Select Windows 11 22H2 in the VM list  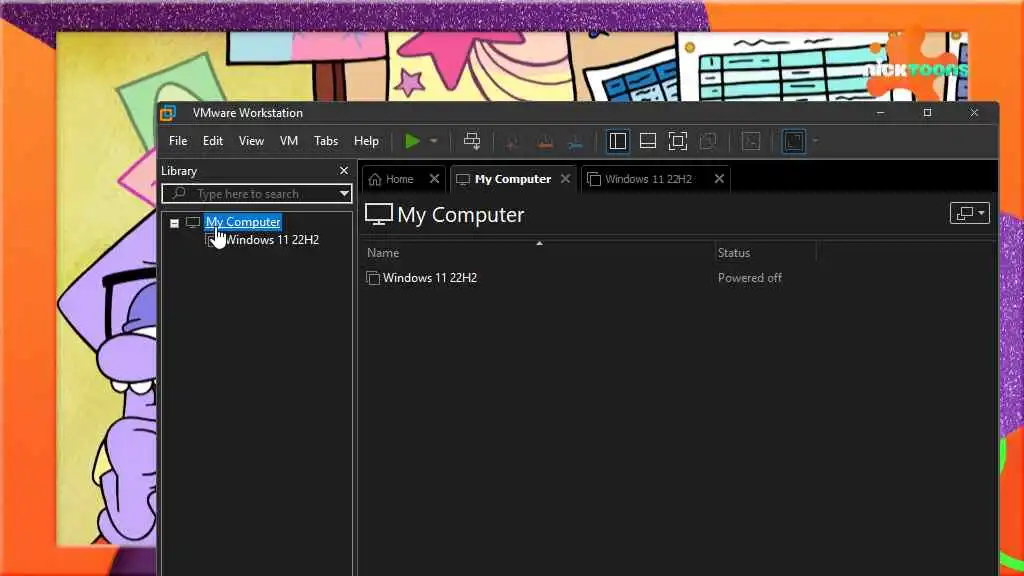click(x=430, y=278)
